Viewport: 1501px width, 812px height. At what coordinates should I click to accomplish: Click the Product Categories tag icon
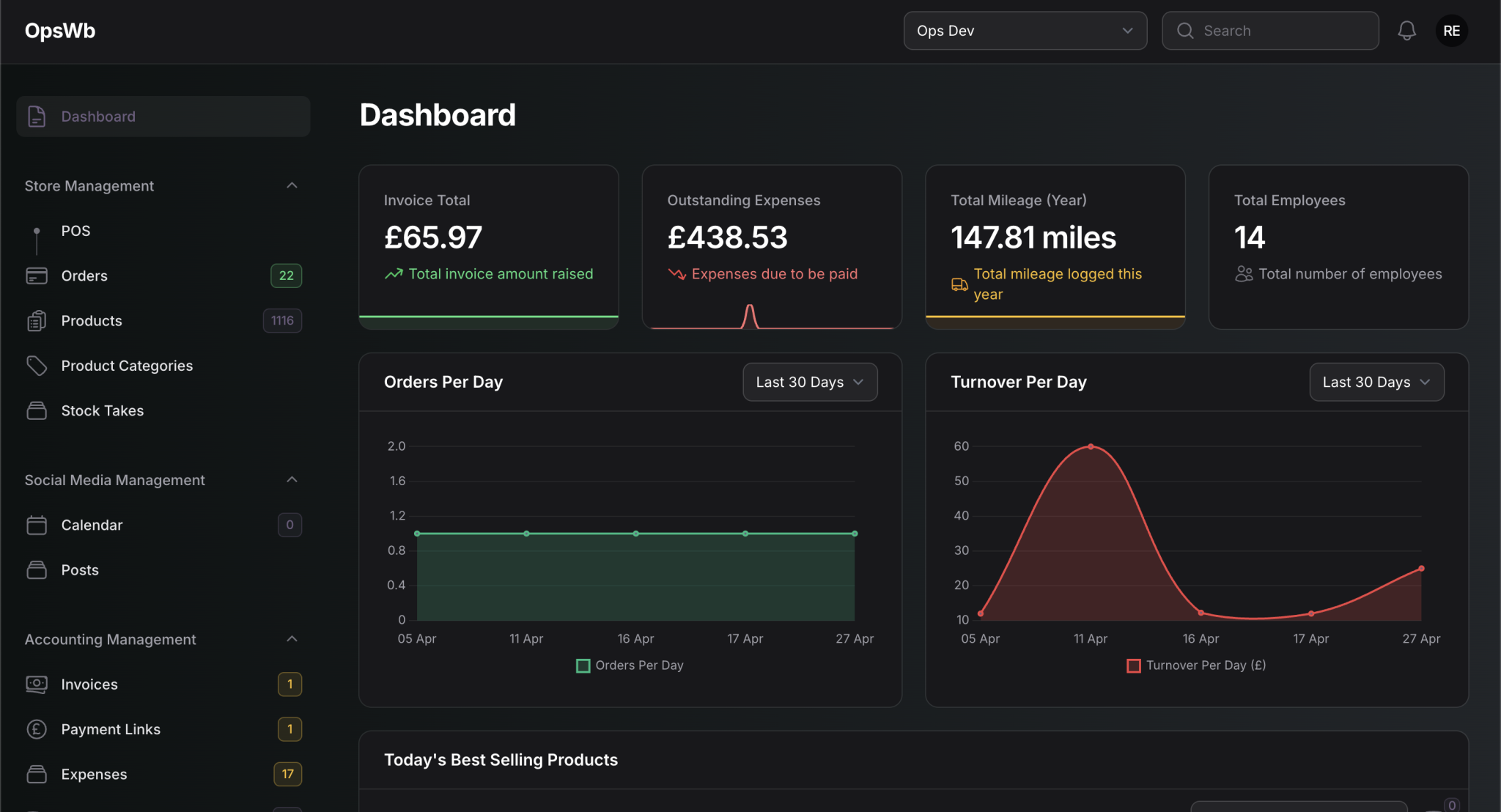(37, 366)
